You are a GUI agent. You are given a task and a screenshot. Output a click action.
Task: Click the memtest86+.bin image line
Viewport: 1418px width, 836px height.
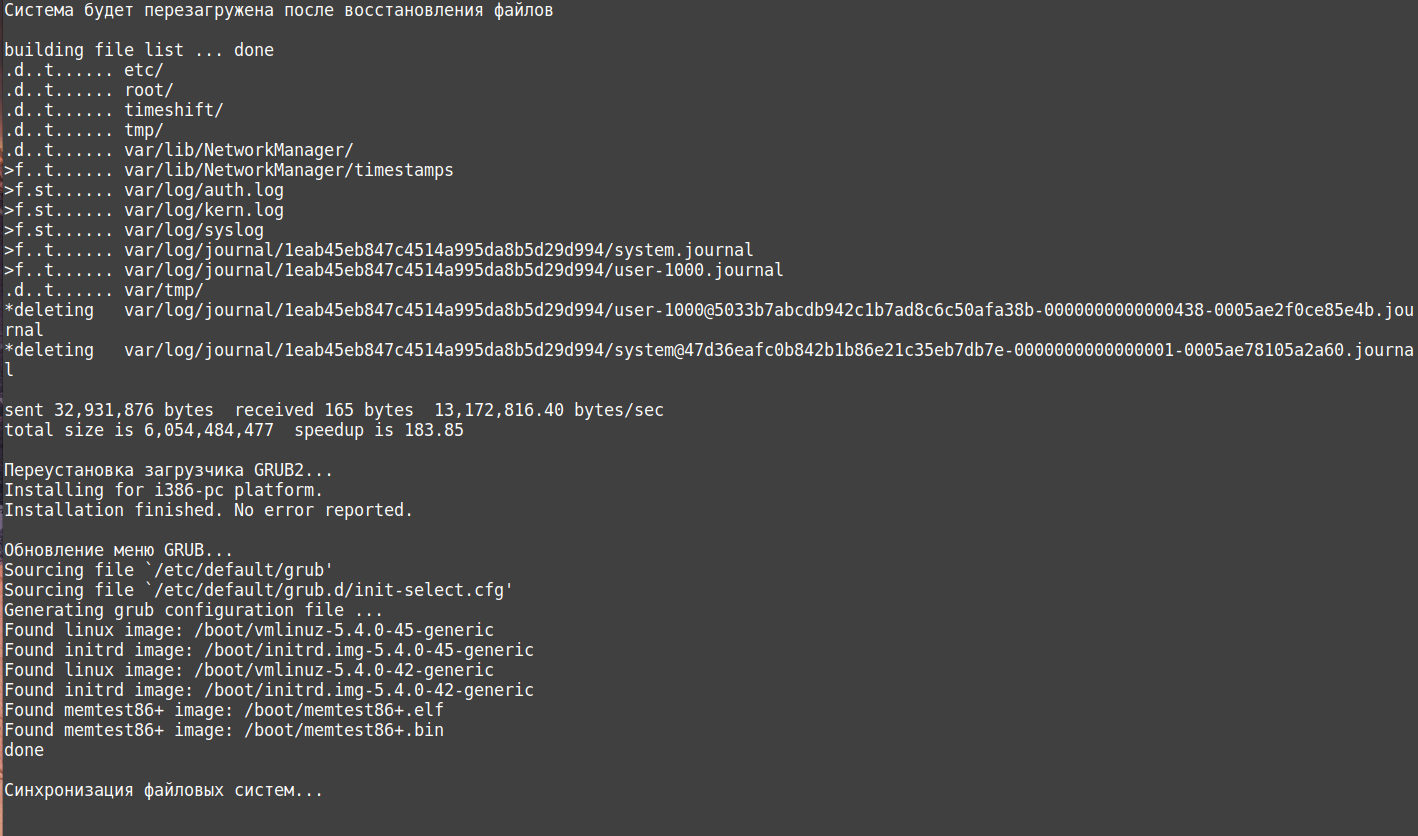224,730
